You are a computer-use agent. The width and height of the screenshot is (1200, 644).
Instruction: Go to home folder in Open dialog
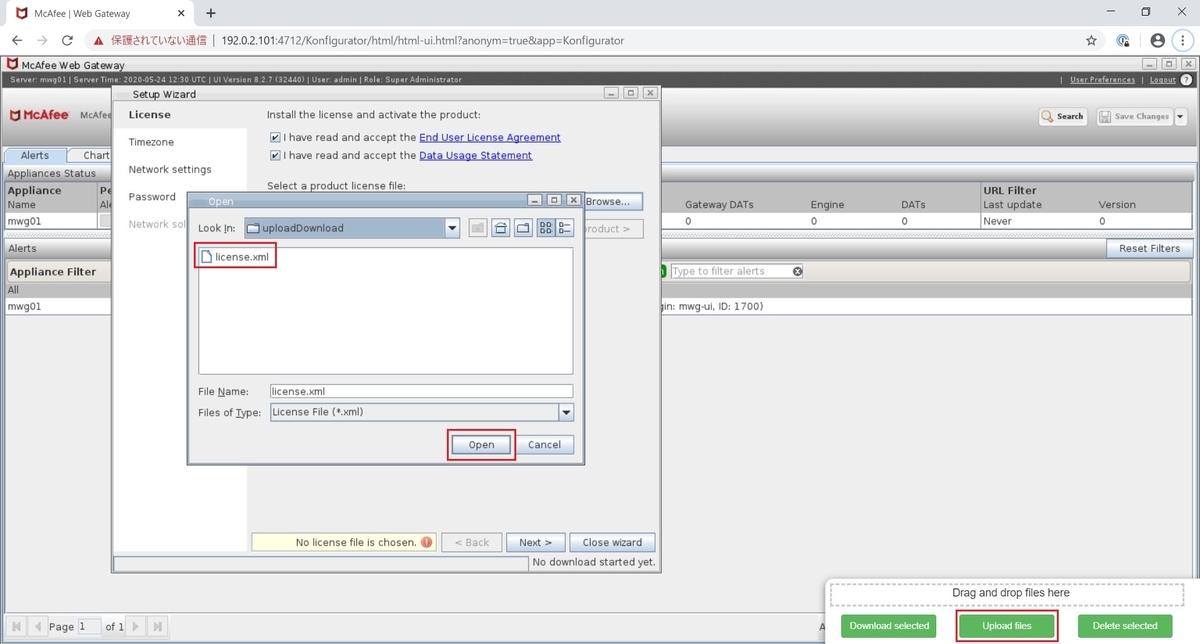(501, 228)
